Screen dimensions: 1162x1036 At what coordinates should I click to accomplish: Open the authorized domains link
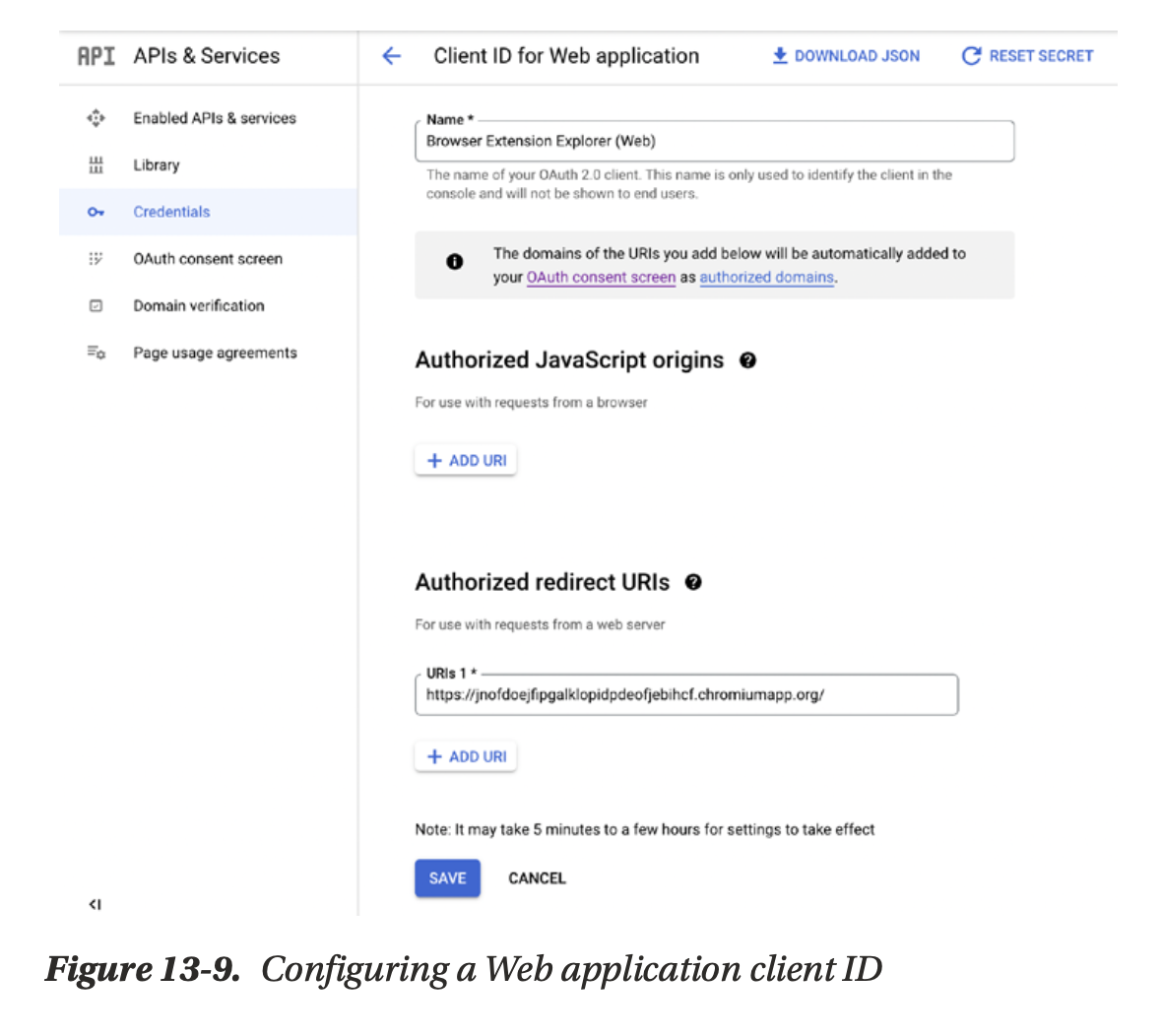[766, 278]
